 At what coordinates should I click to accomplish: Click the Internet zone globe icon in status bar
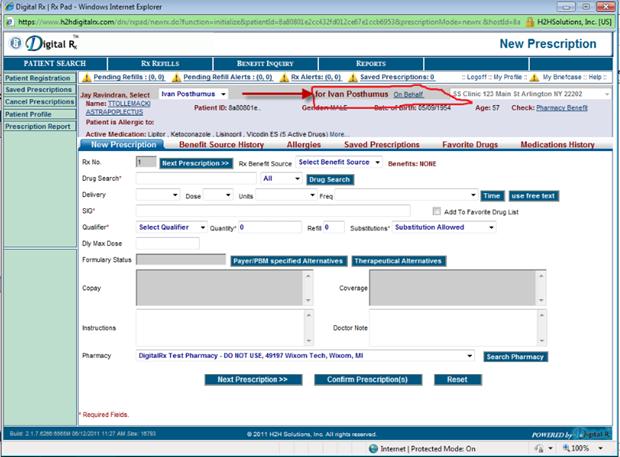coord(375,449)
